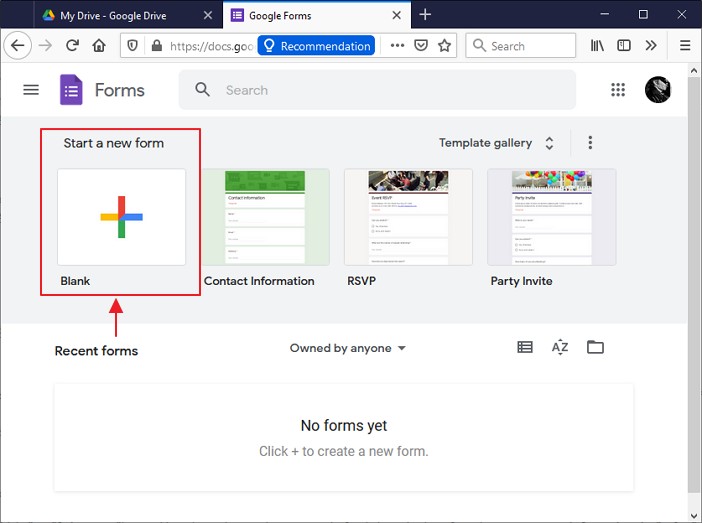The width and height of the screenshot is (702, 523).
Task: Switch to list view icon
Action: coord(525,347)
